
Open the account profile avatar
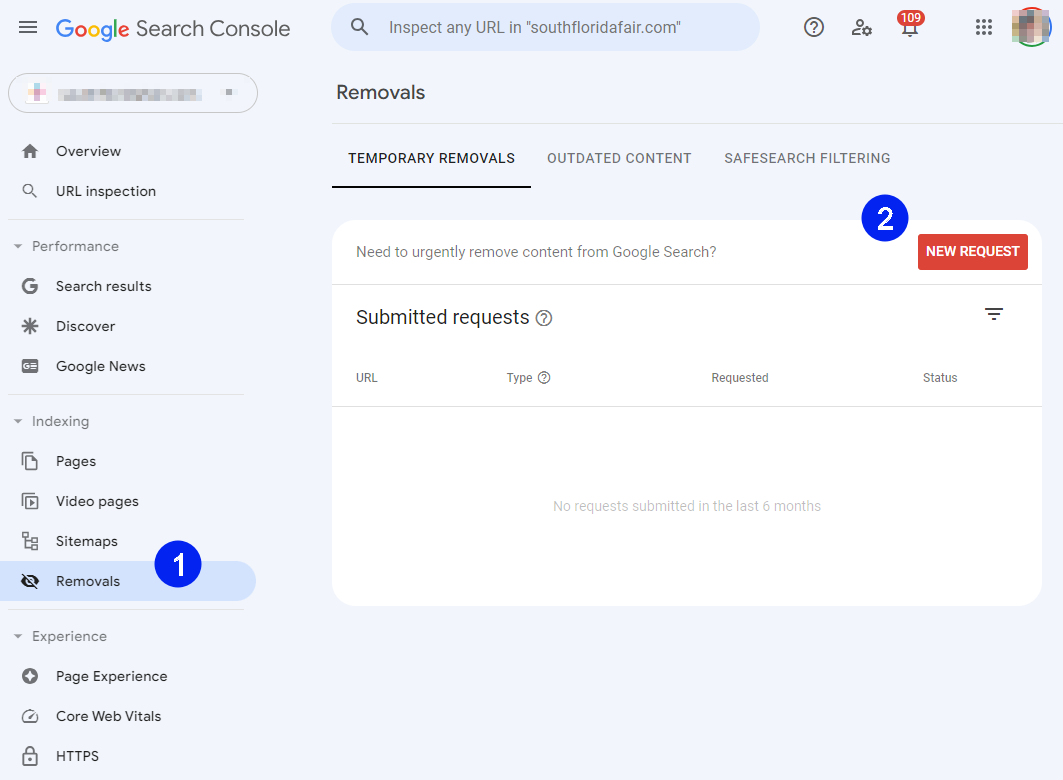click(1030, 27)
